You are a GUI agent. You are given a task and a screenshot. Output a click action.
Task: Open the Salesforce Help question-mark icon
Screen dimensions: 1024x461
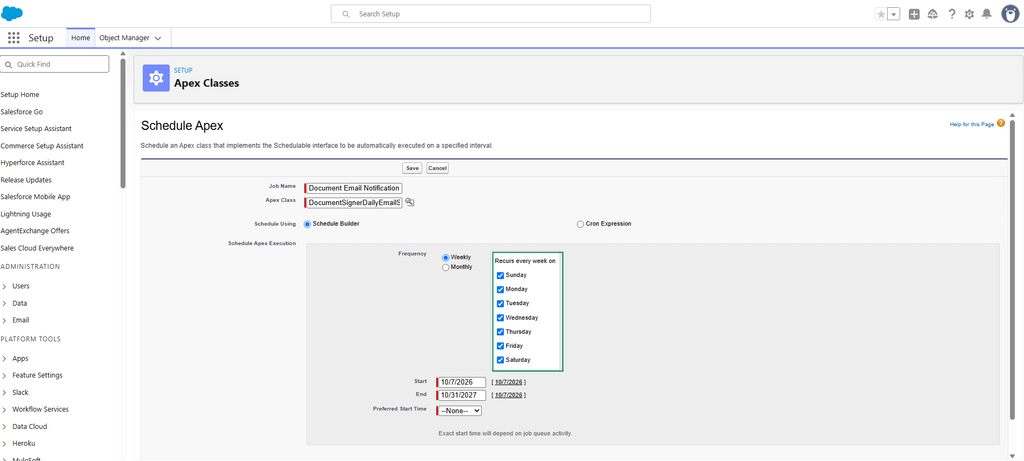pyautogui.click(x=952, y=14)
